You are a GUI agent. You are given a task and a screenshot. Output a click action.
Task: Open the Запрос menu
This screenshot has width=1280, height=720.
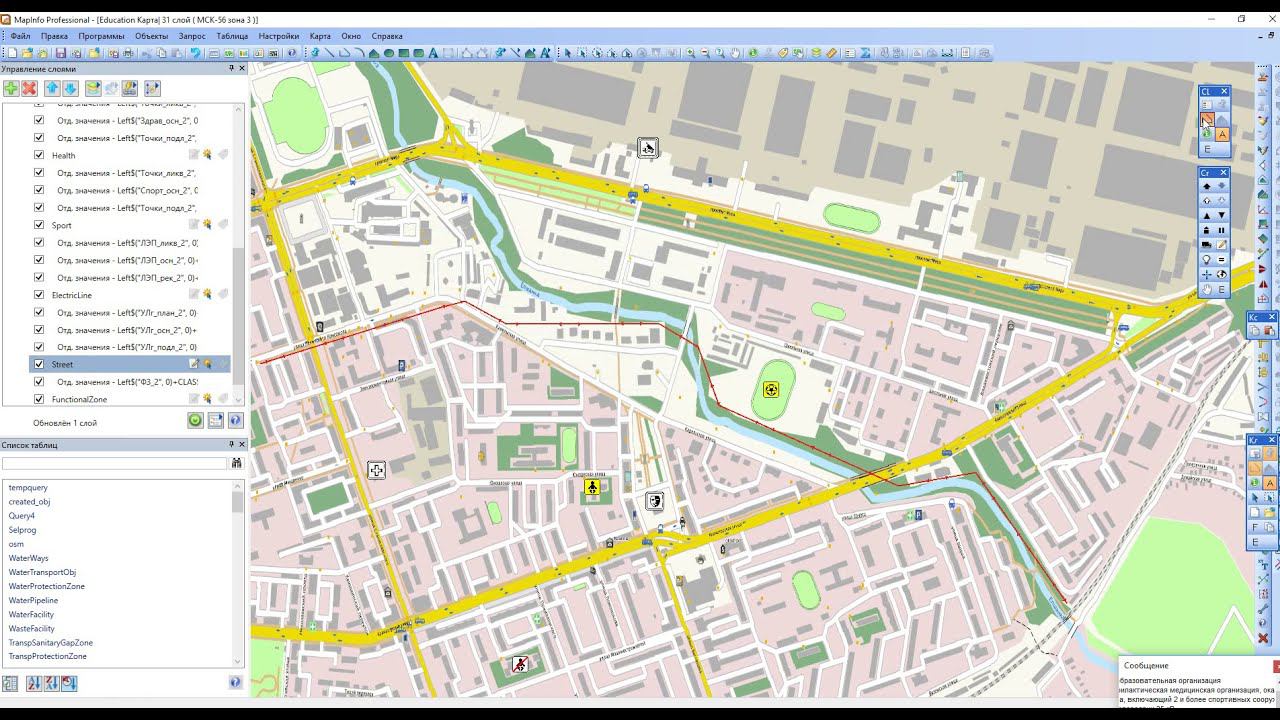point(192,36)
